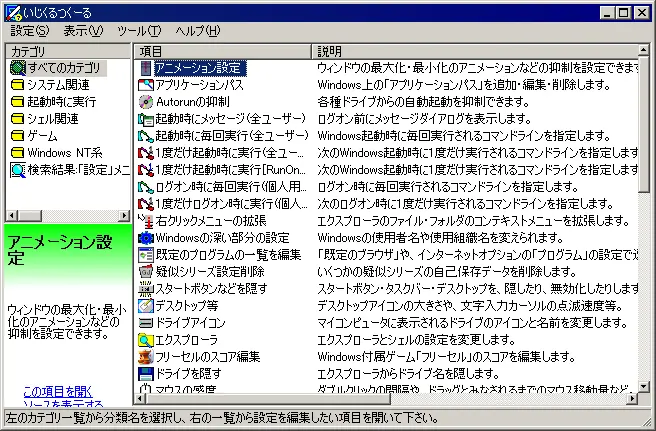Click item list horizontal scroll right arrow
Image resolution: width=656 pixels, height=431 pixels.
[x=633, y=399]
